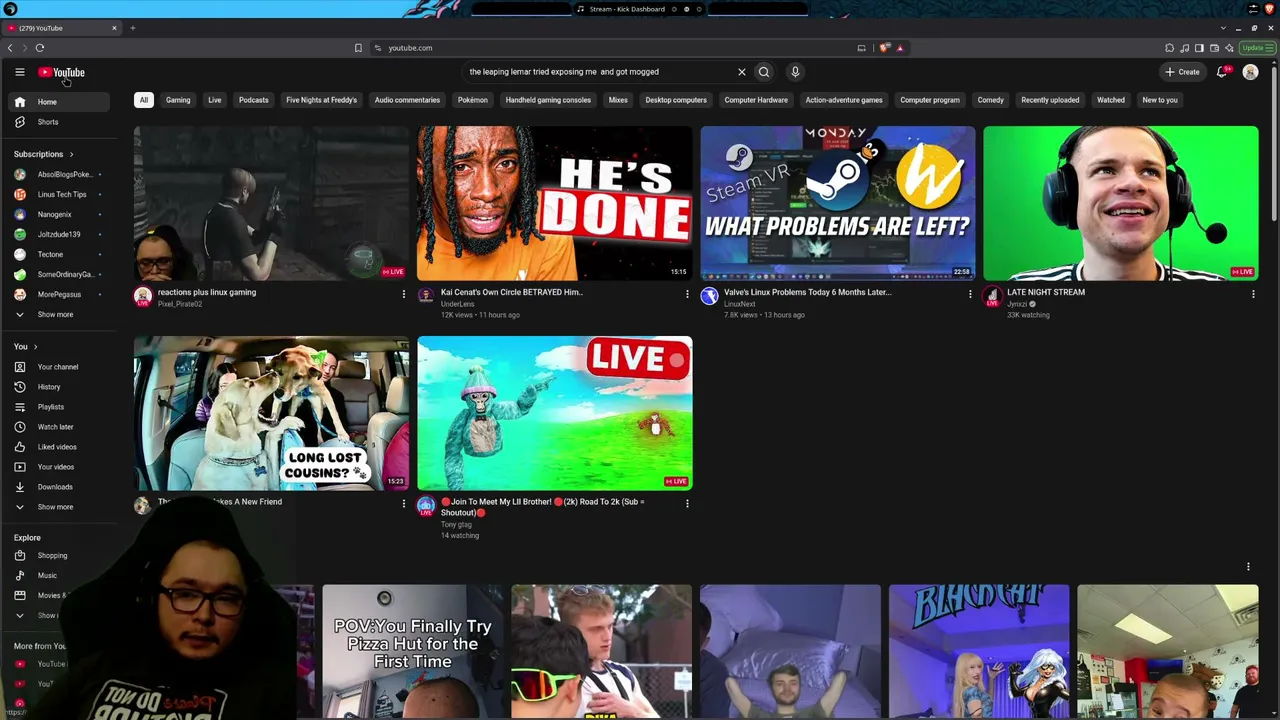Open the Joltzdude139 subscription
The height and width of the screenshot is (720, 1280).
58,234
